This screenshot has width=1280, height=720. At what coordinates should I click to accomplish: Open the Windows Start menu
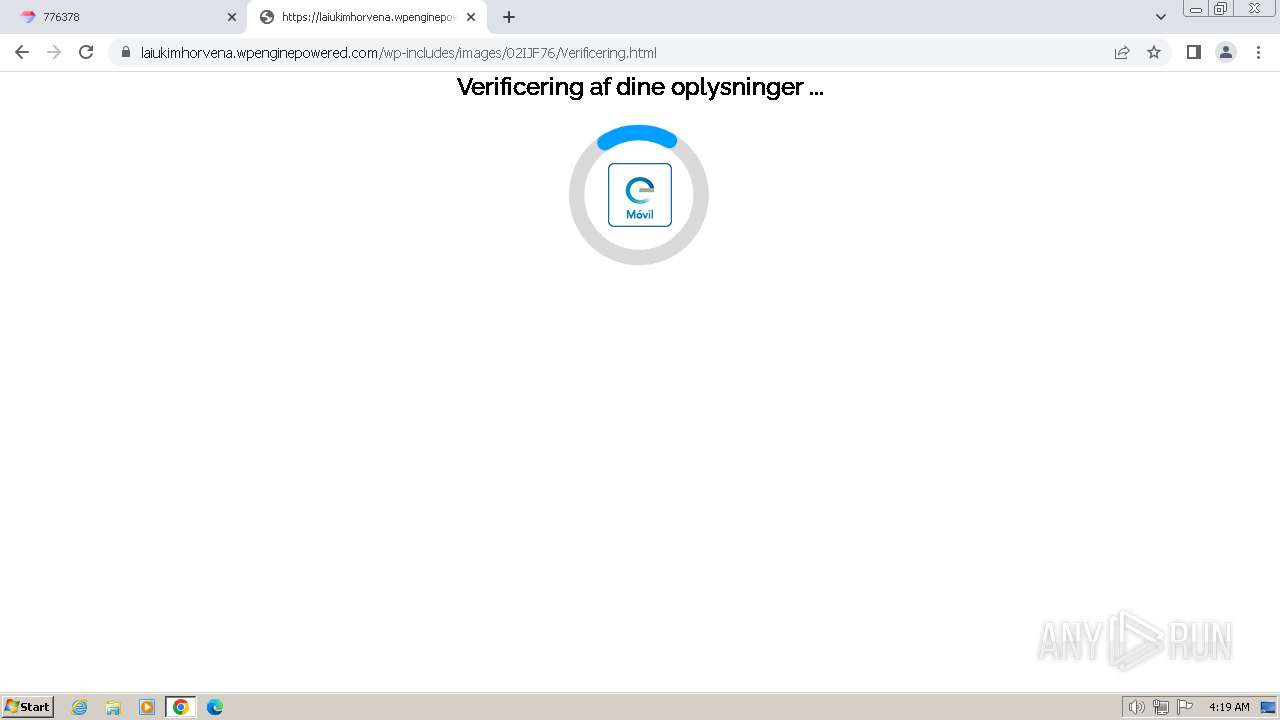click(28, 706)
